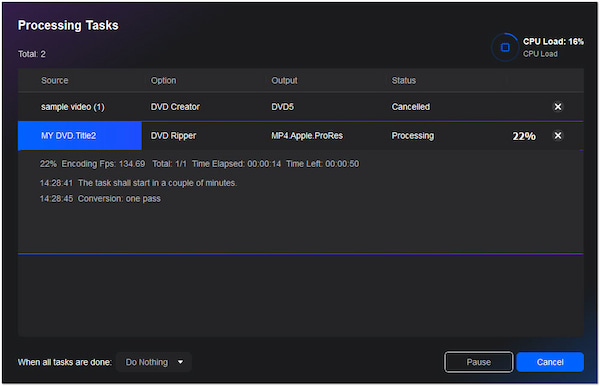Click the 'When all tasks are done:' label
Screen dimensions: 600x386
pyautogui.click(x=65, y=362)
